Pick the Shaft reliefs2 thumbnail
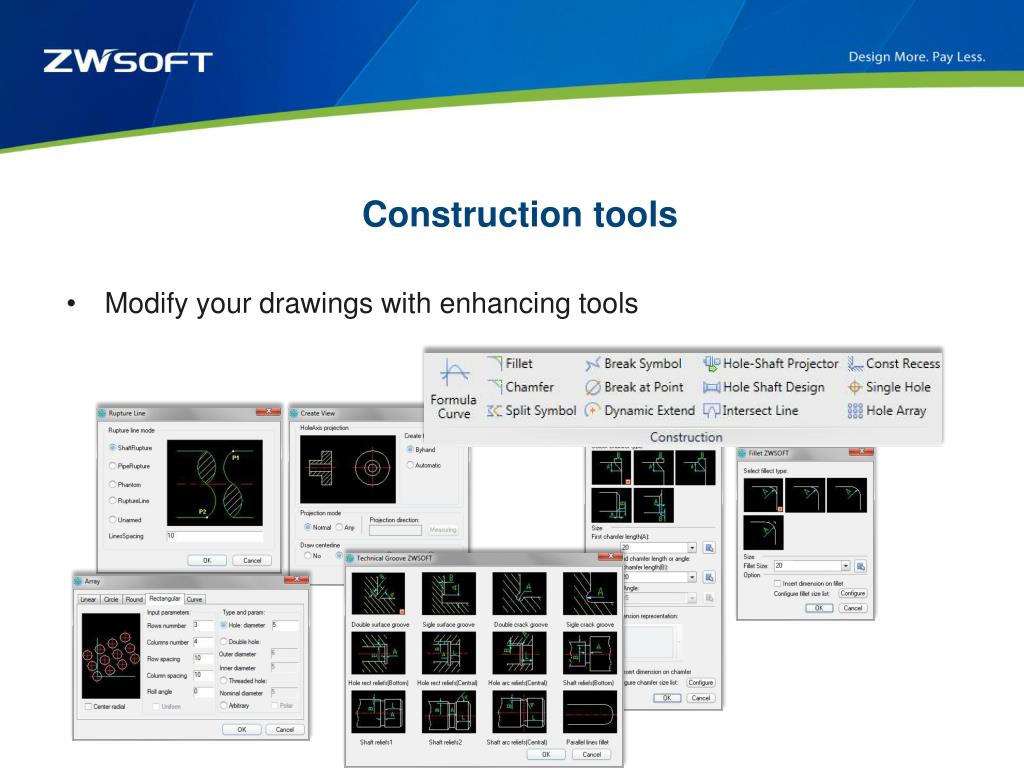1024x768 pixels. coord(449,712)
